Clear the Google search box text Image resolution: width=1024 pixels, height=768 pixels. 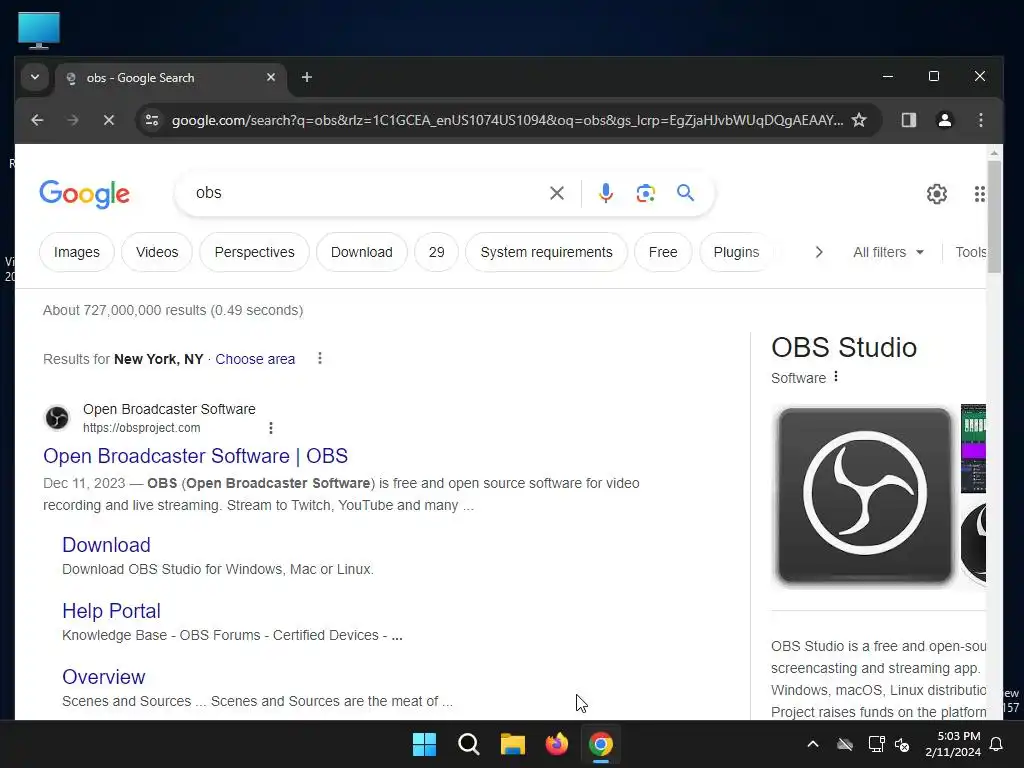pos(556,193)
